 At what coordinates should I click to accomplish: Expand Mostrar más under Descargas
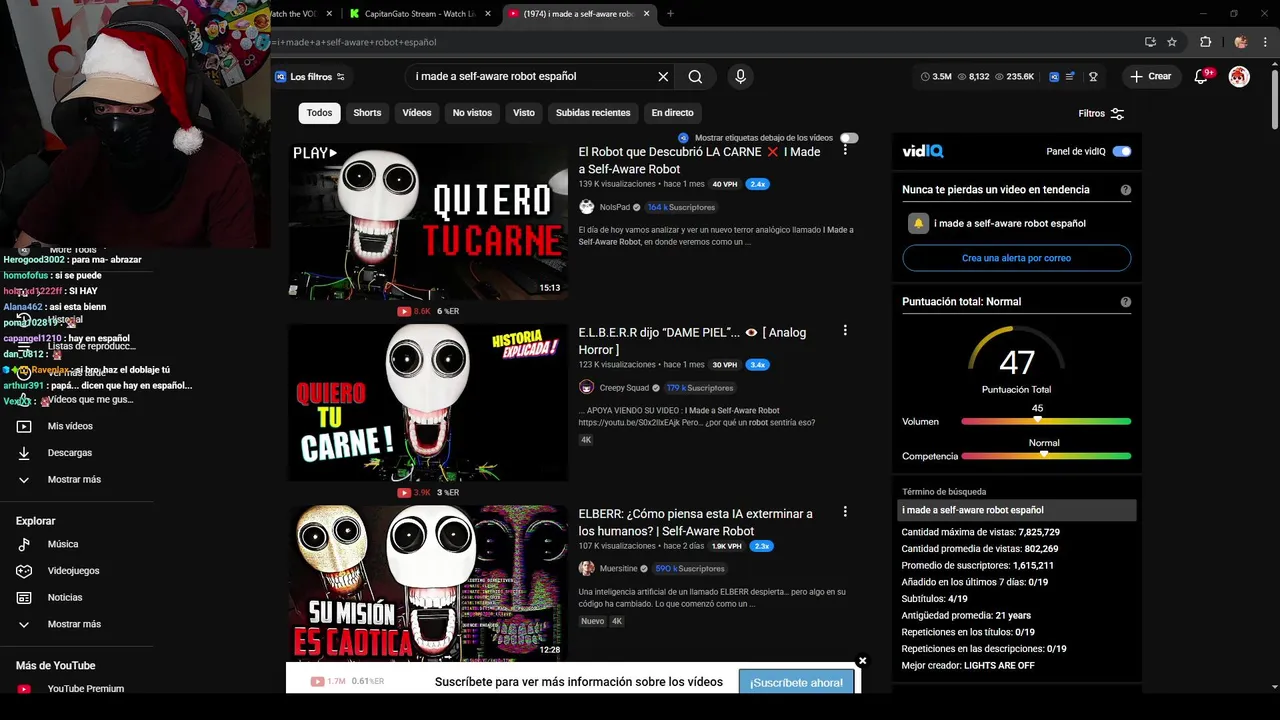pos(76,480)
